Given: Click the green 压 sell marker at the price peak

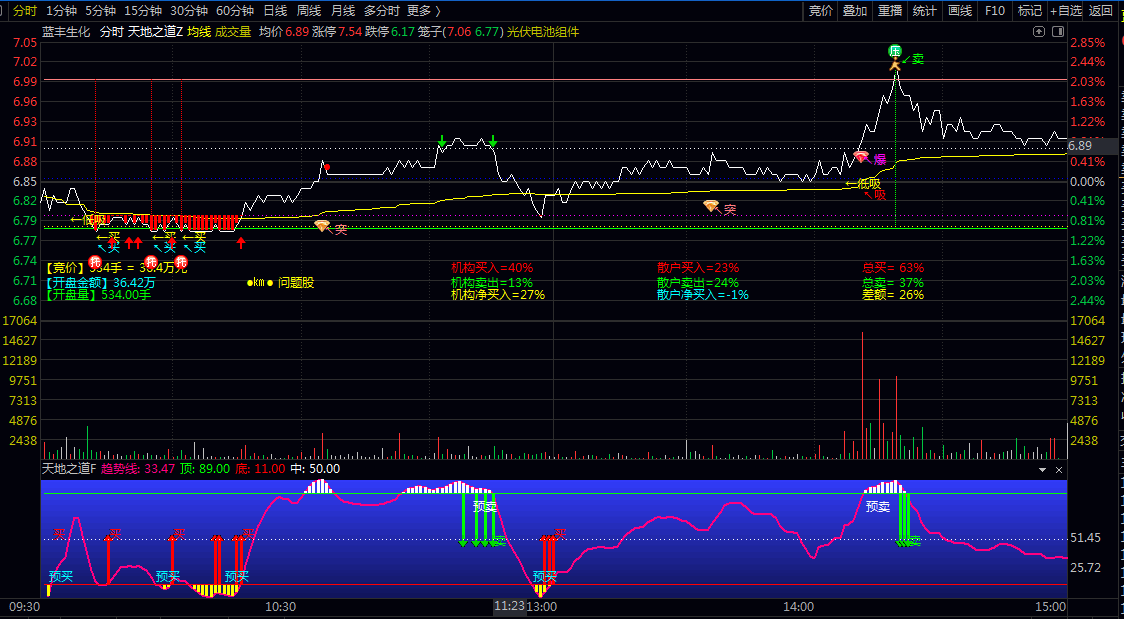Looking at the screenshot, I should [895, 51].
